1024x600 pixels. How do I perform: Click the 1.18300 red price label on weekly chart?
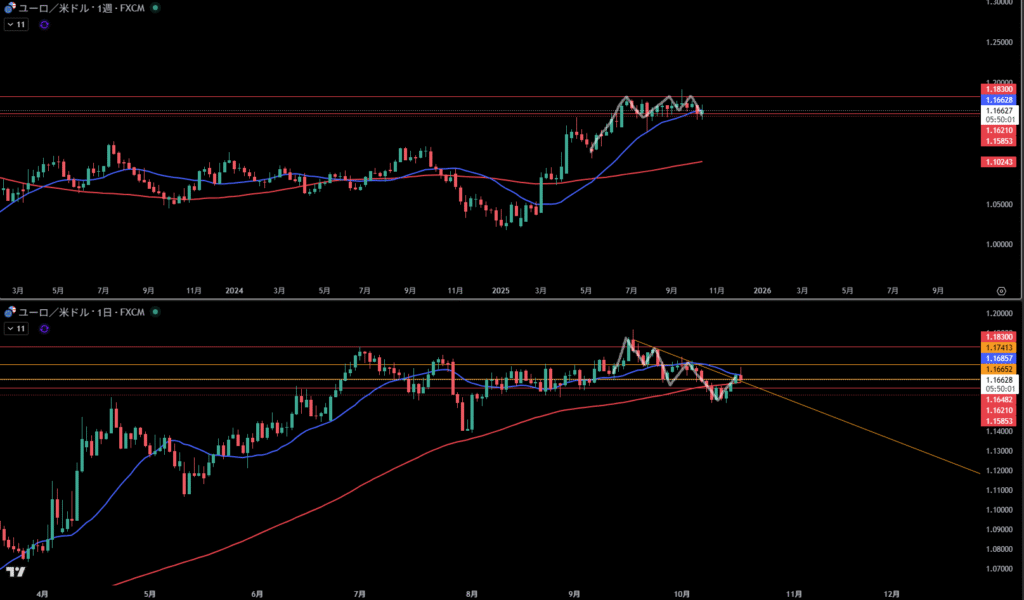point(1001,89)
